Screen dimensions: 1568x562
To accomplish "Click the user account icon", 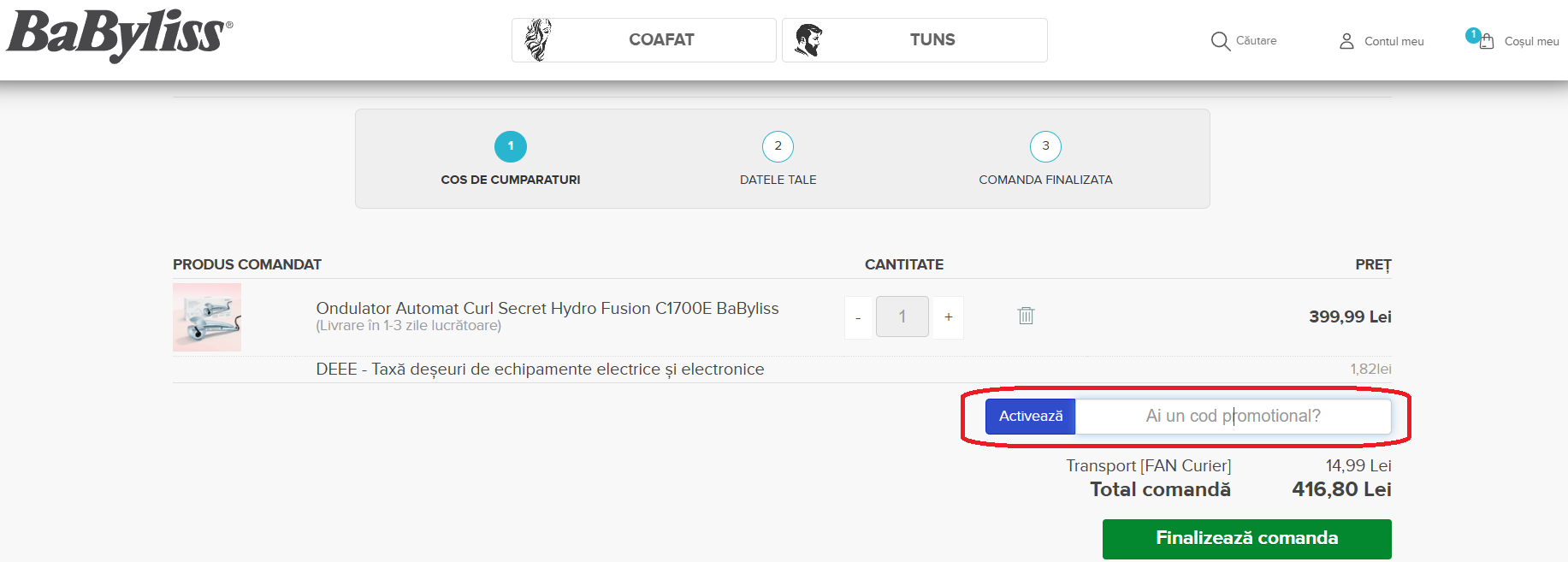I will 1346,41.
